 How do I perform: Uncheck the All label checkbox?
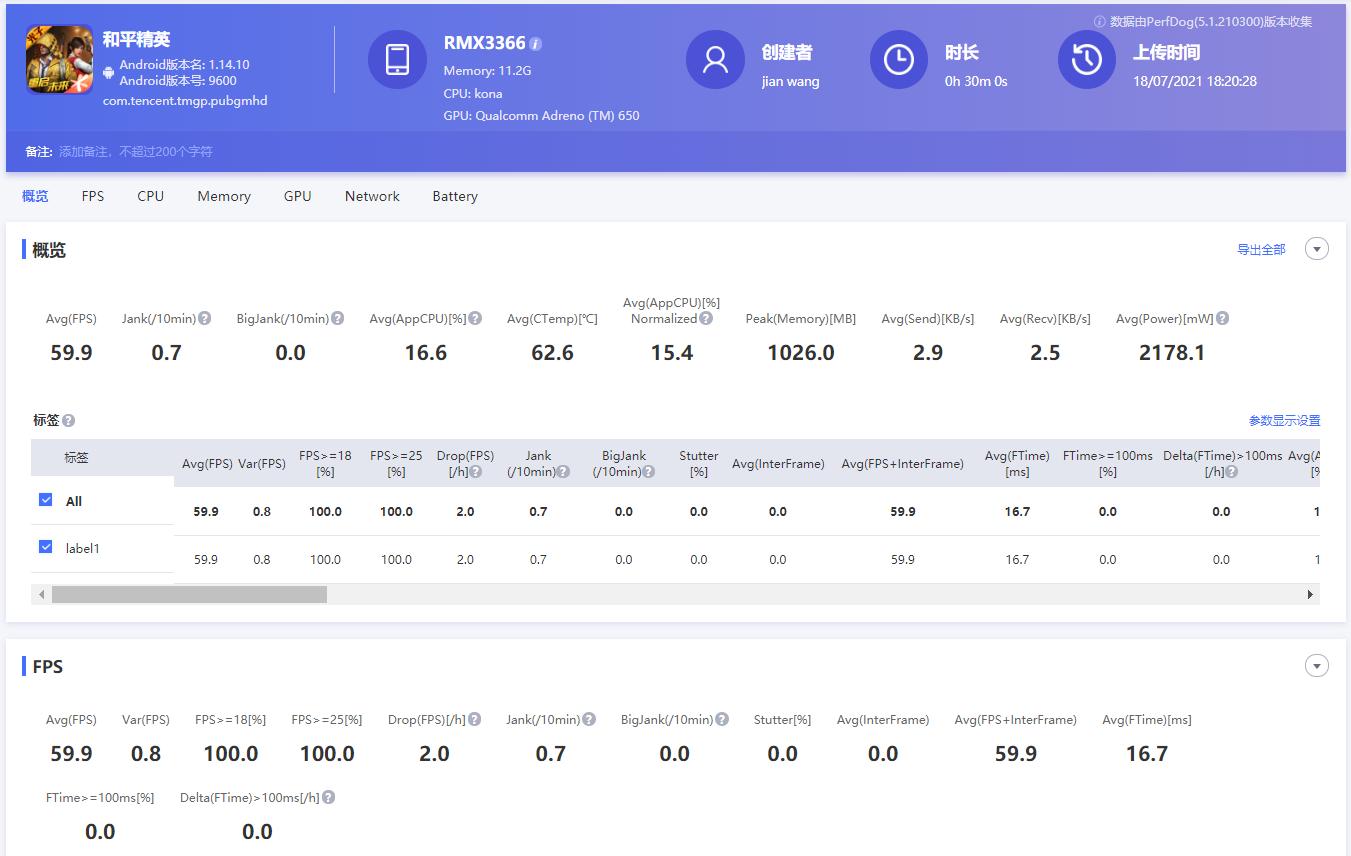(45, 499)
